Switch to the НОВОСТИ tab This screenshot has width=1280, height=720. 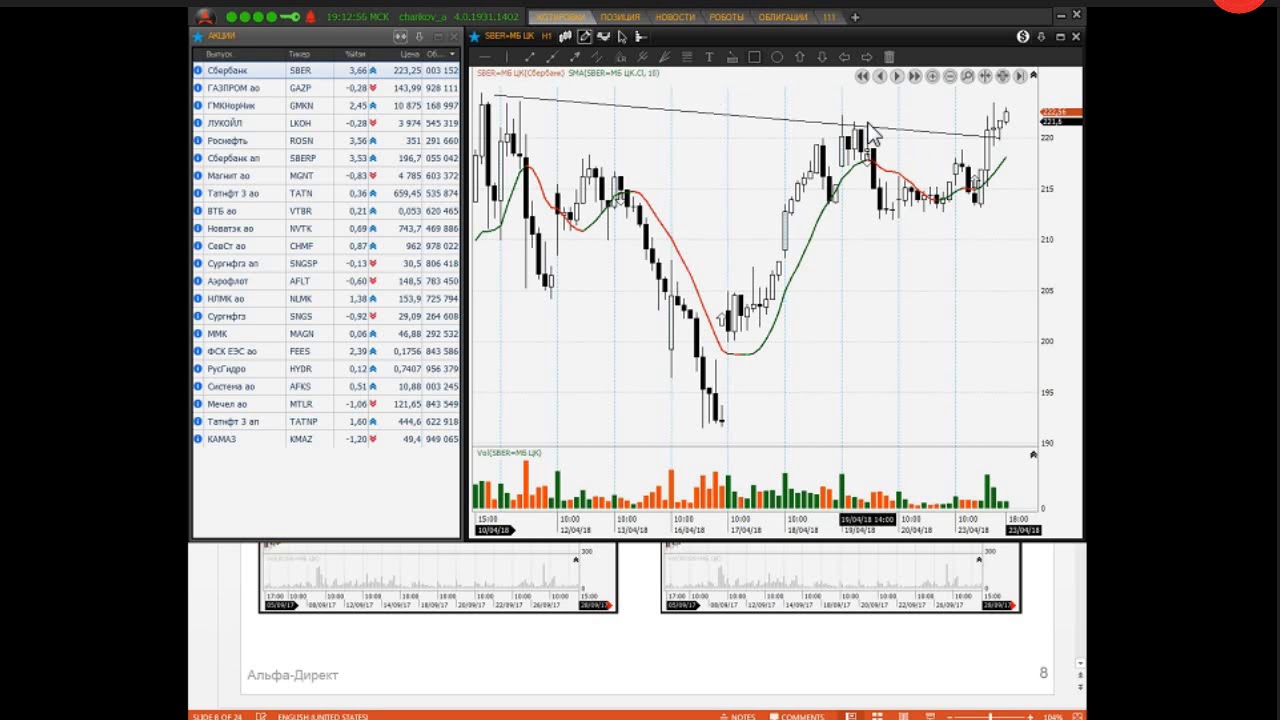click(675, 17)
